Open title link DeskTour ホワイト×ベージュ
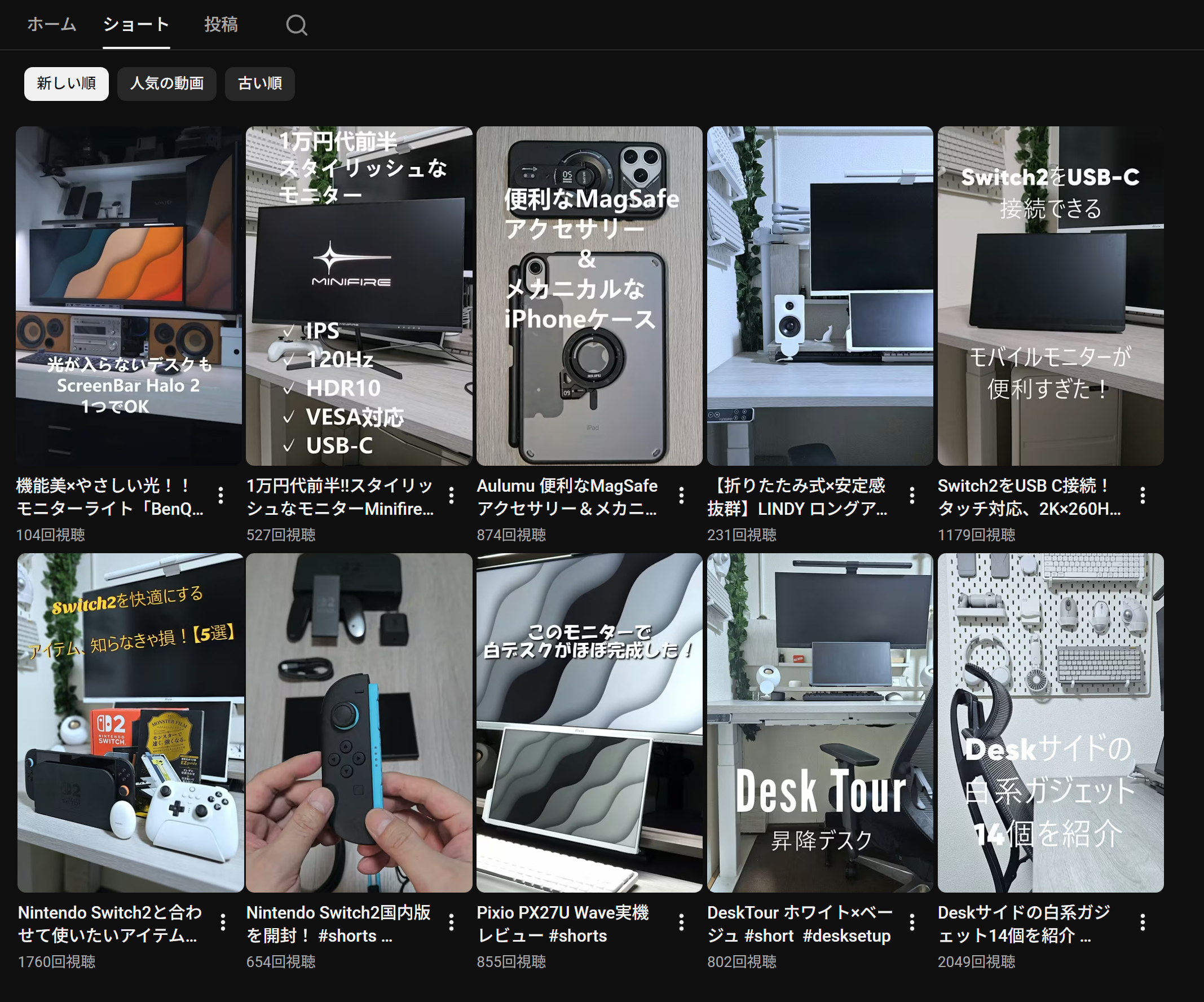 pyautogui.click(x=800, y=924)
